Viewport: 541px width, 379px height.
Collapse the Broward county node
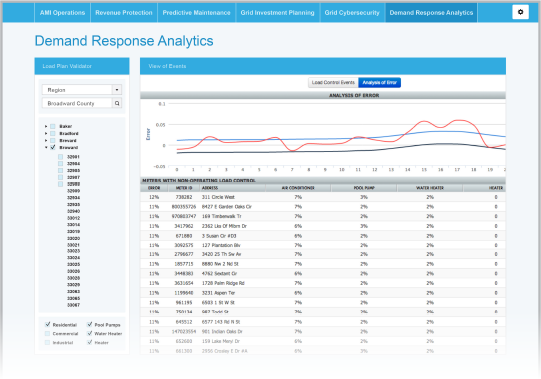point(46,147)
